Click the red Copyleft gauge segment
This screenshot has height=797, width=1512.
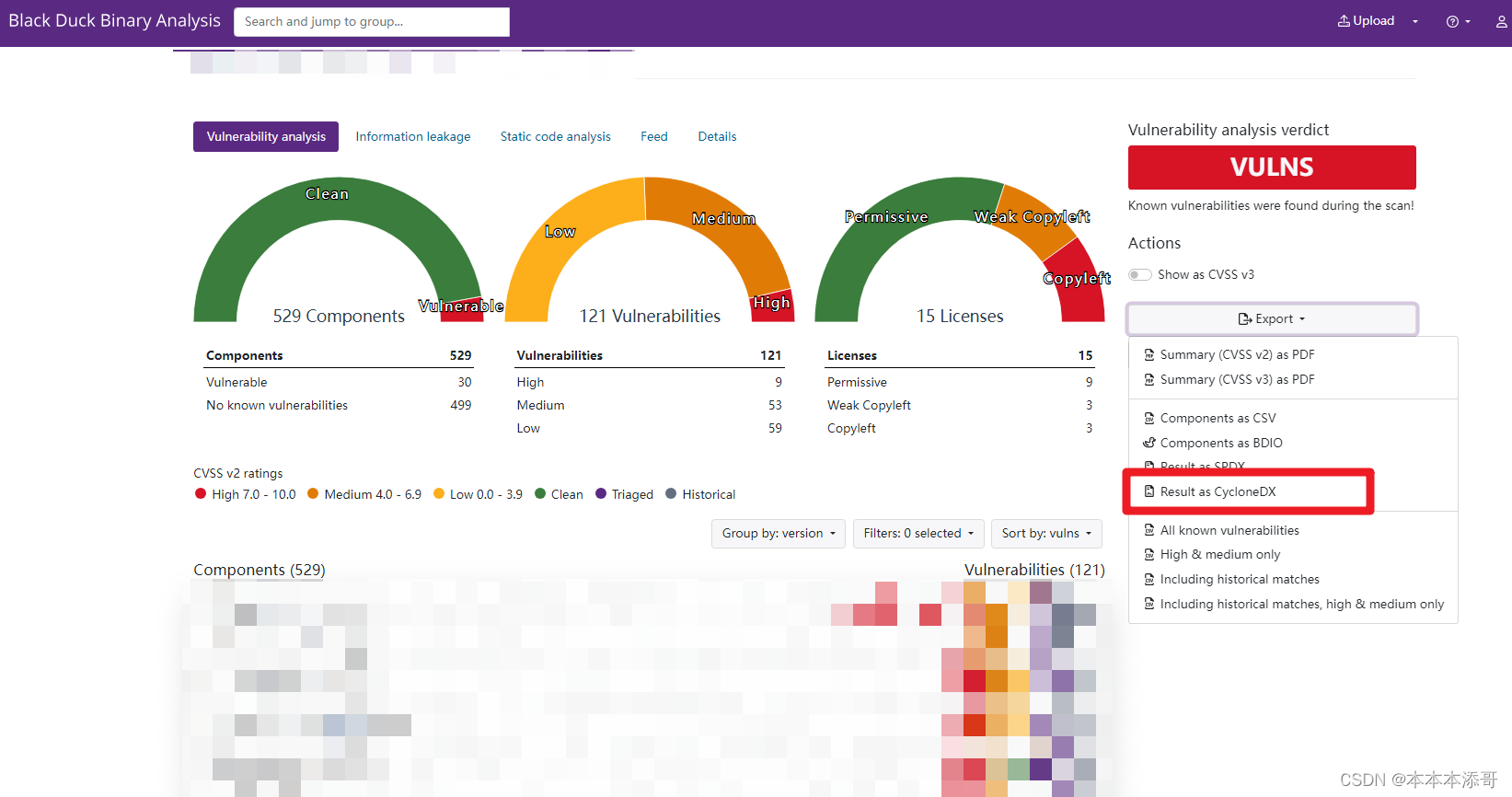tap(1076, 279)
